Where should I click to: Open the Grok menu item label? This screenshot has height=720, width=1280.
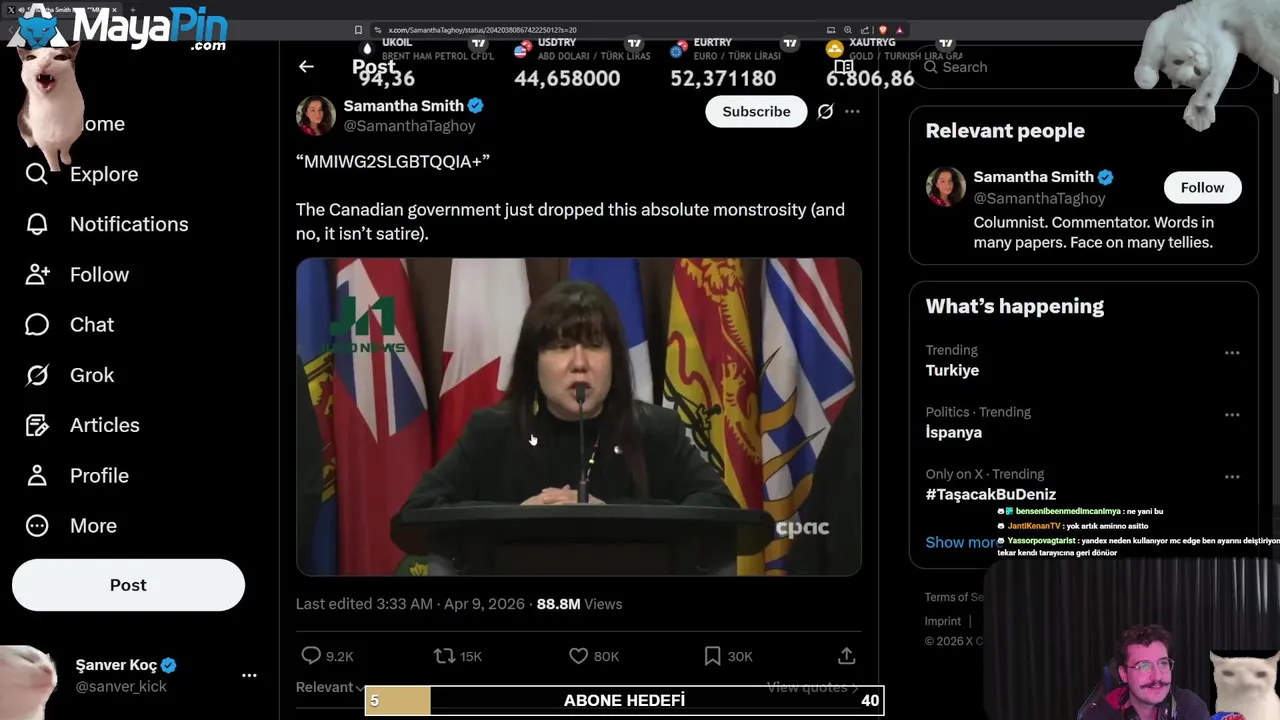pyautogui.click(x=92, y=375)
